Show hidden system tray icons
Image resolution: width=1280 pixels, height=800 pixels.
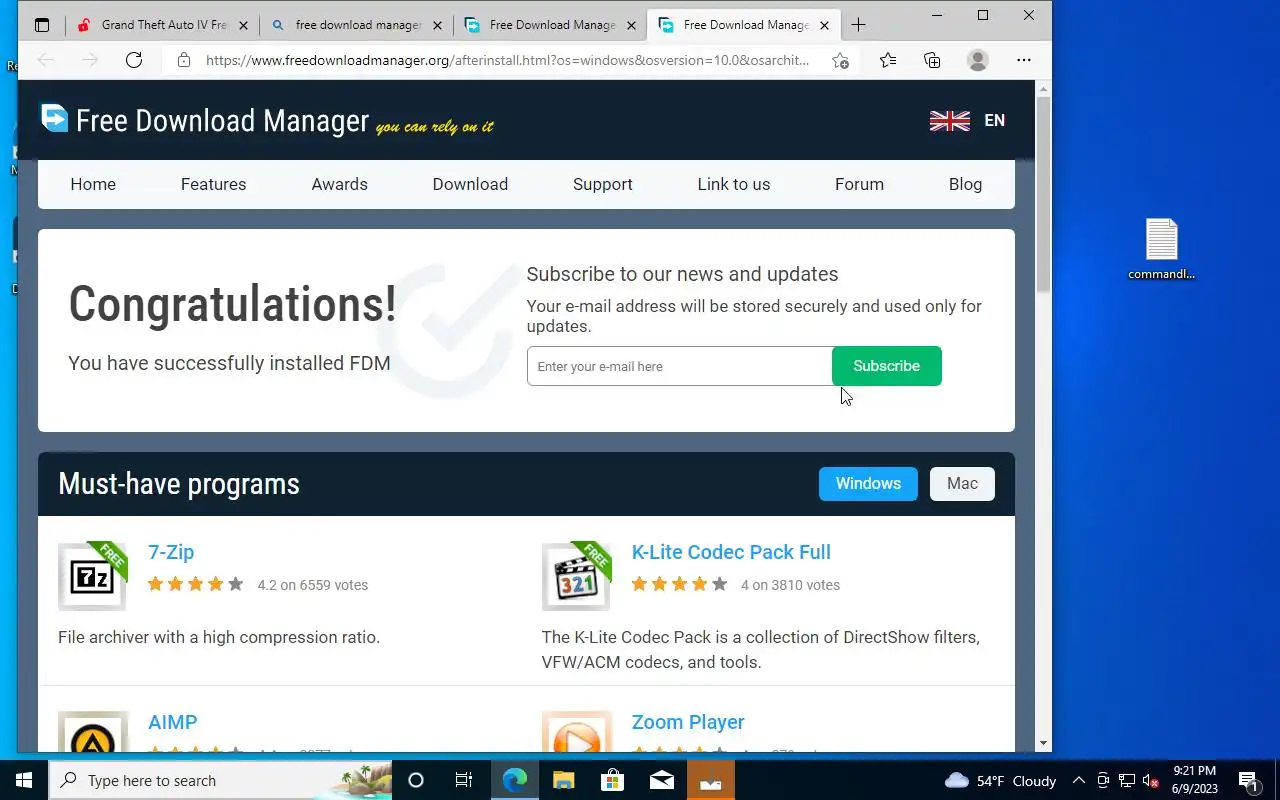tap(1079, 780)
